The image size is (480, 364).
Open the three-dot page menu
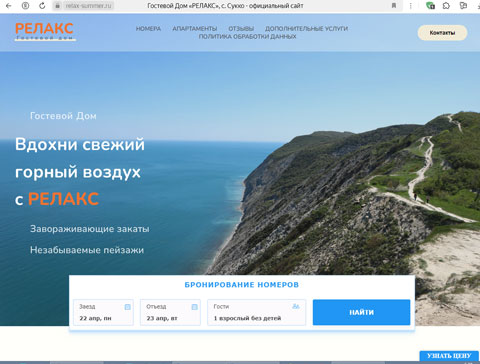click(410, 6)
